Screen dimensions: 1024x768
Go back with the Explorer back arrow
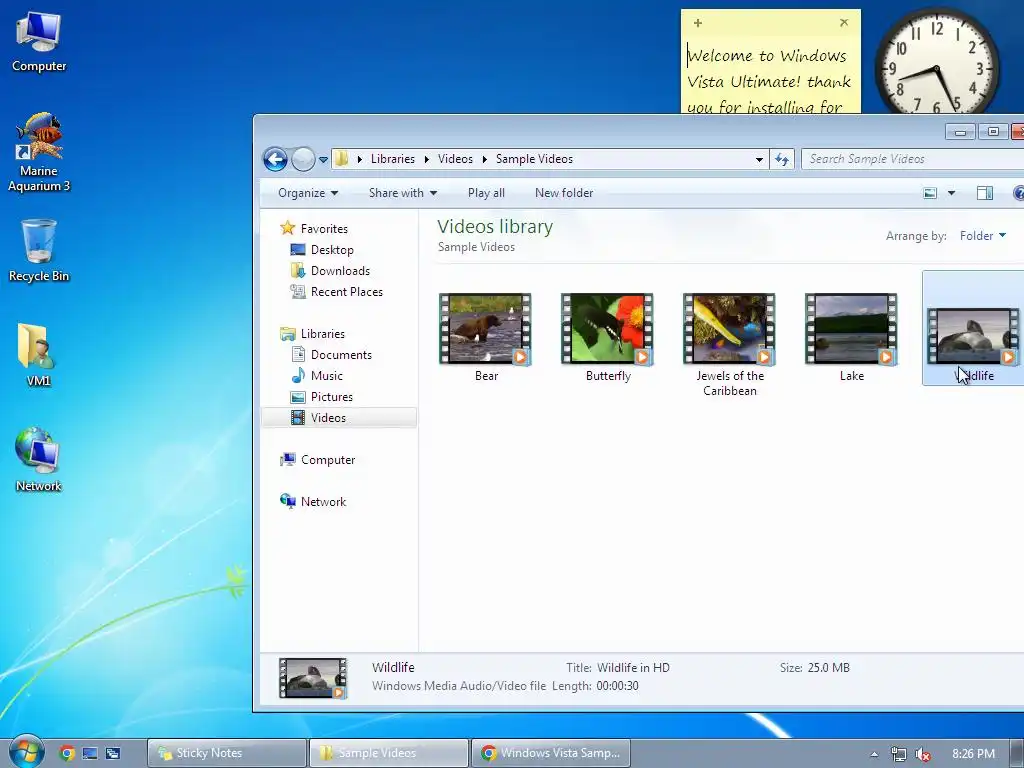pyautogui.click(x=275, y=159)
